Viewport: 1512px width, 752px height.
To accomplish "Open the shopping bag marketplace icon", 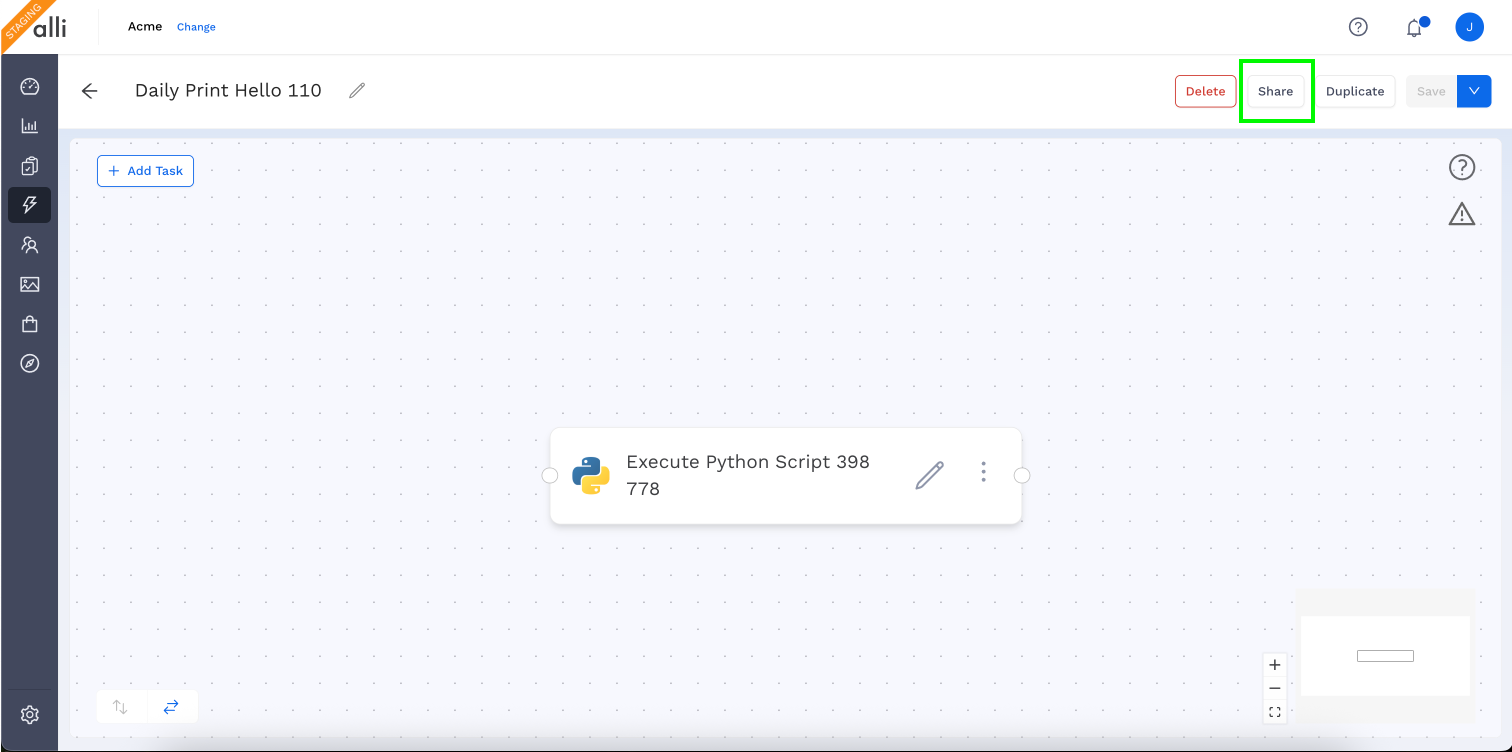I will pyautogui.click(x=29, y=324).
